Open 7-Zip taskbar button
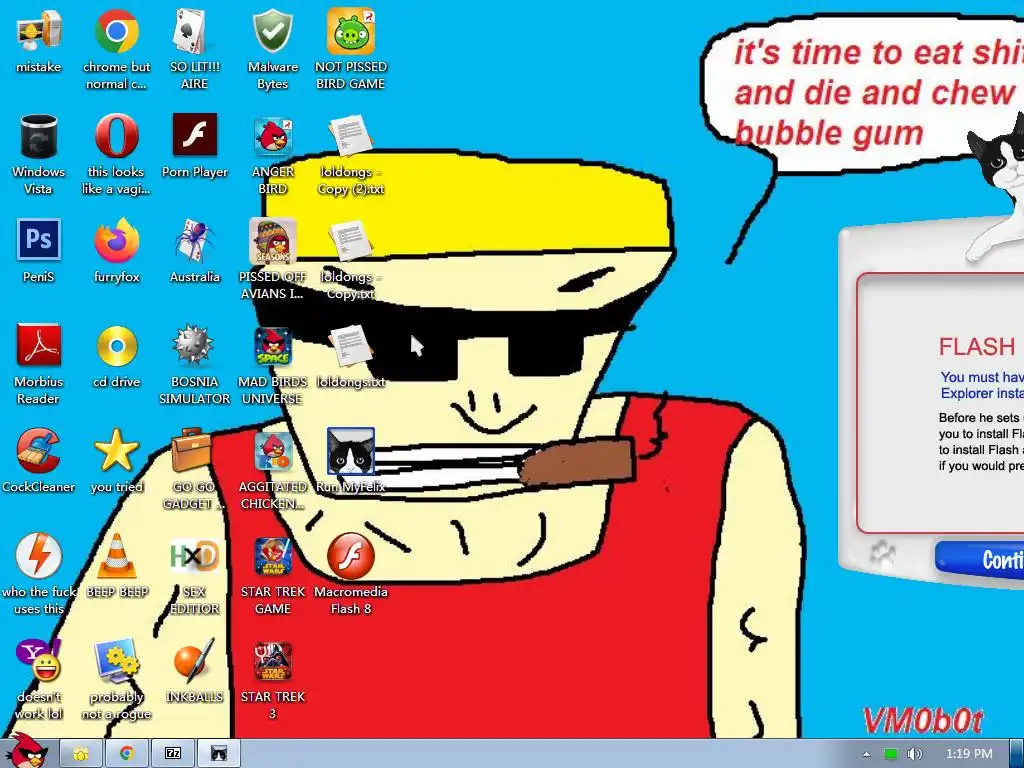This screenshot has height=768, width=1024. (173, 754)
